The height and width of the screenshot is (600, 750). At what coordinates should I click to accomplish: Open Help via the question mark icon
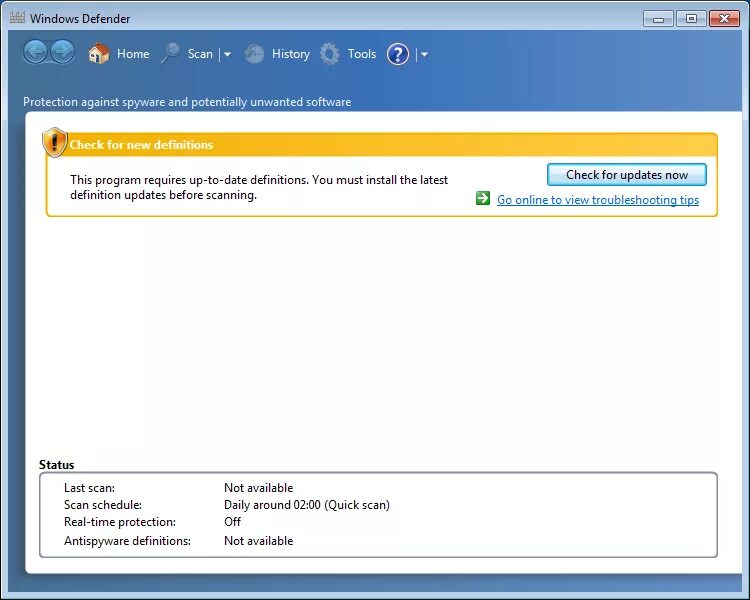[x=398, y=54]
